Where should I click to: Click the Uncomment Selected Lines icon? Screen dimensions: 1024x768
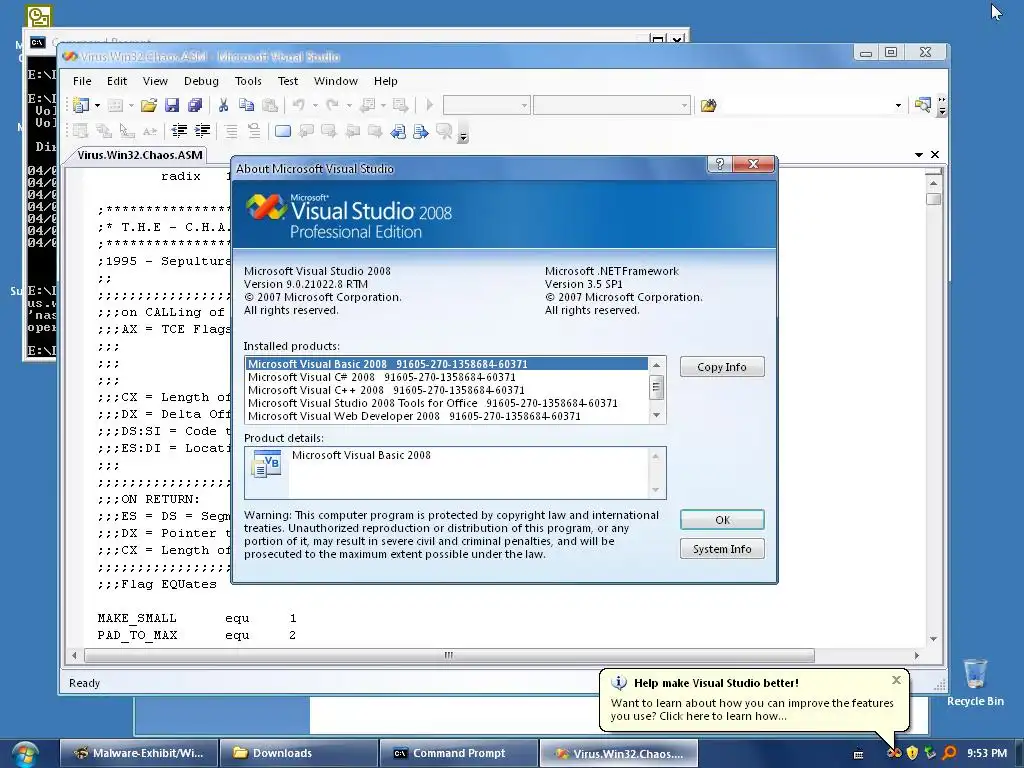254,131
